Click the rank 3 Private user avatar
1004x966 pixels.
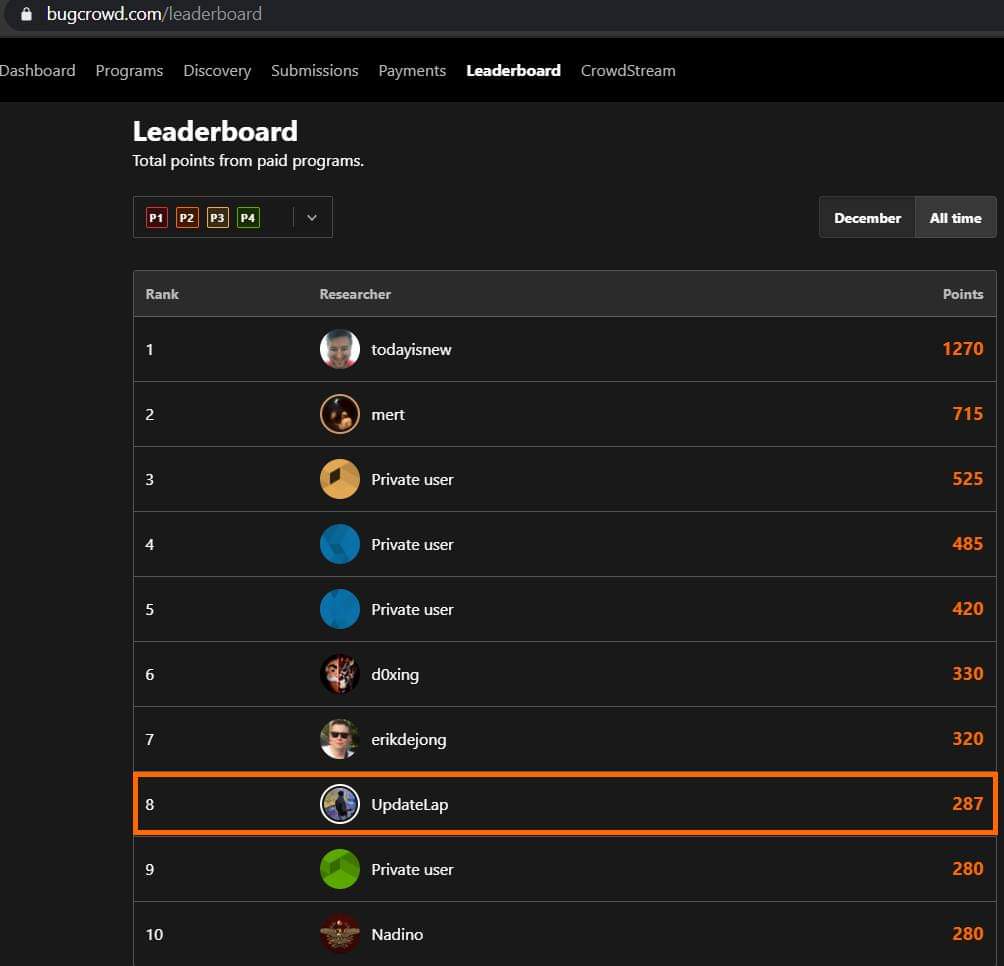coord(340,478)
